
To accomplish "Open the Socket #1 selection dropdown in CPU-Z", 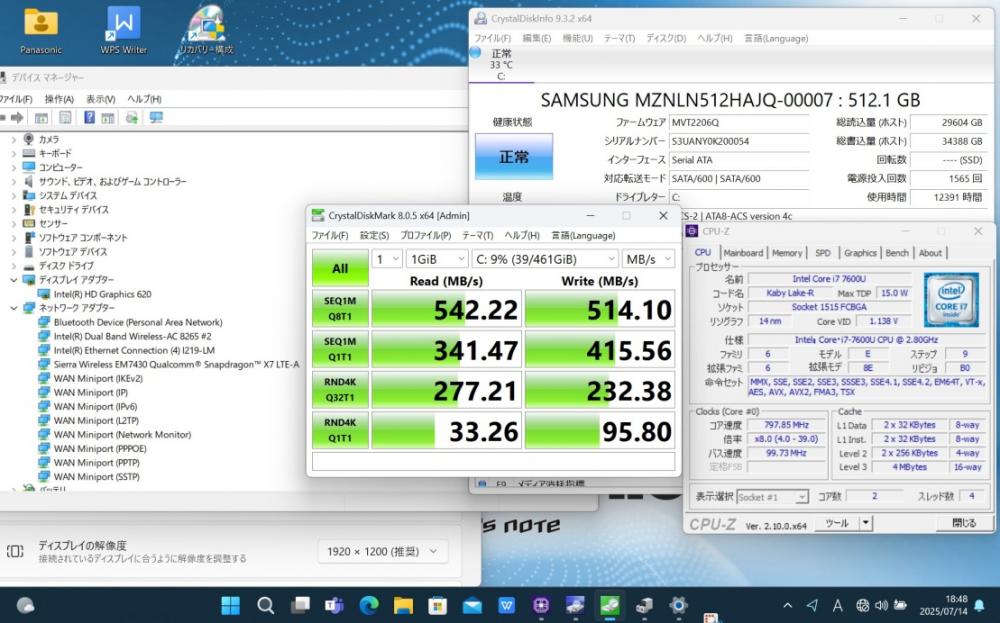I will tap(772, 497).
